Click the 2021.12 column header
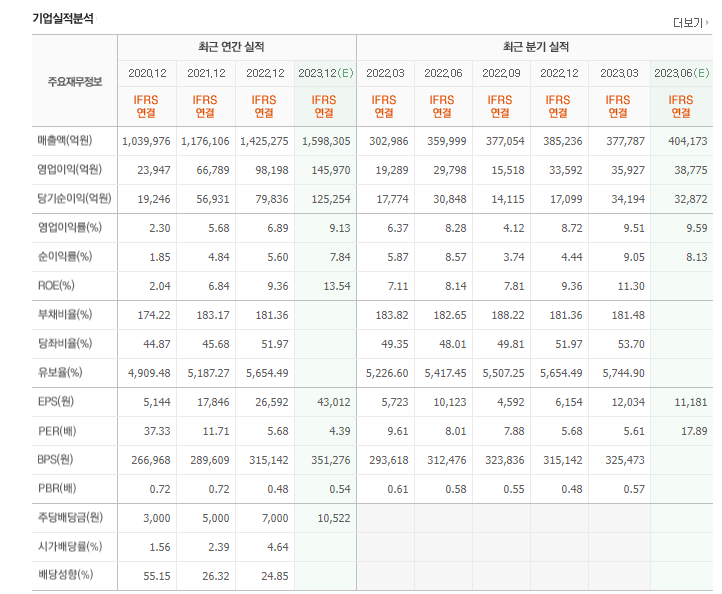The height and width of the screenshot is (594, 722). [206, 73]
